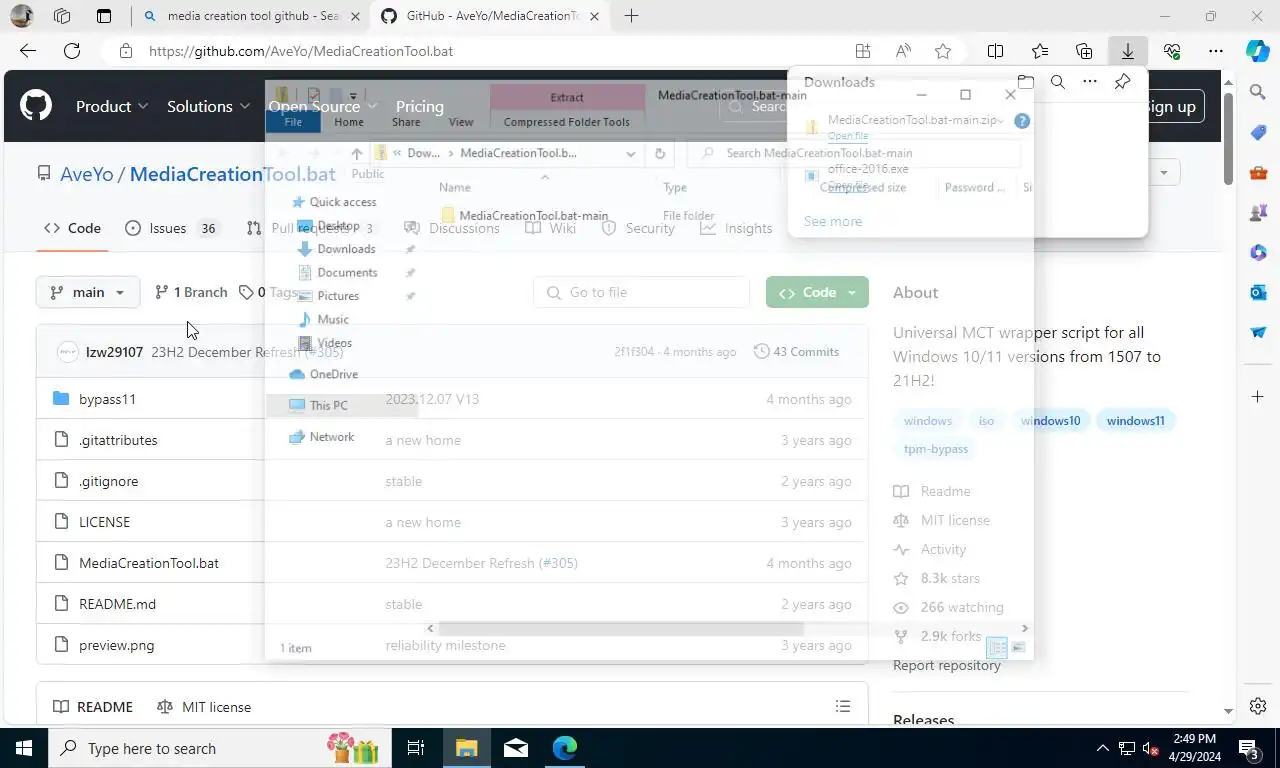The image size is (1280, 768).
Task: Pin the Downloads popup
Action: (1122, 82)
